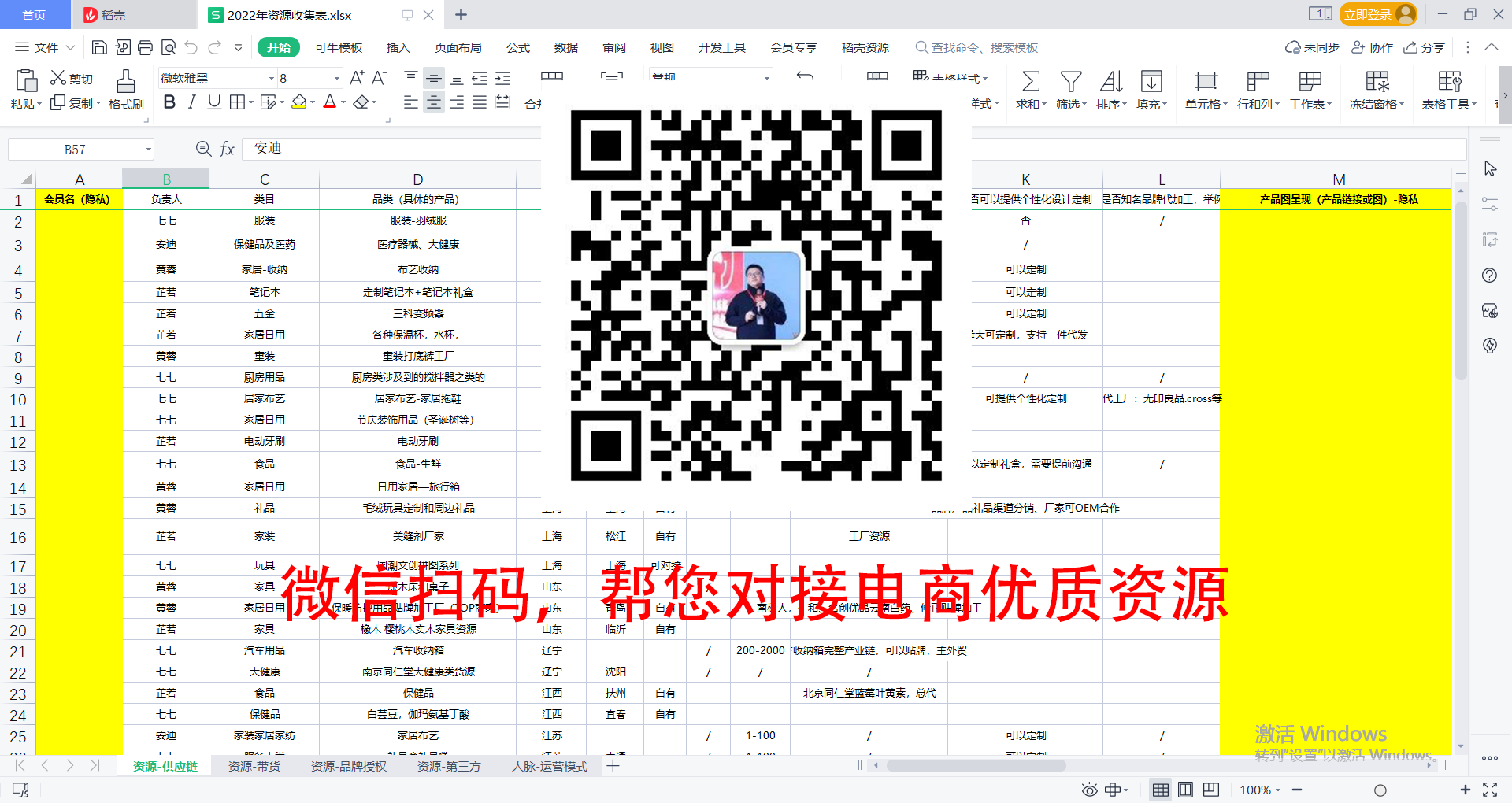Click the Sort (排序) icon

[1110, 81]
